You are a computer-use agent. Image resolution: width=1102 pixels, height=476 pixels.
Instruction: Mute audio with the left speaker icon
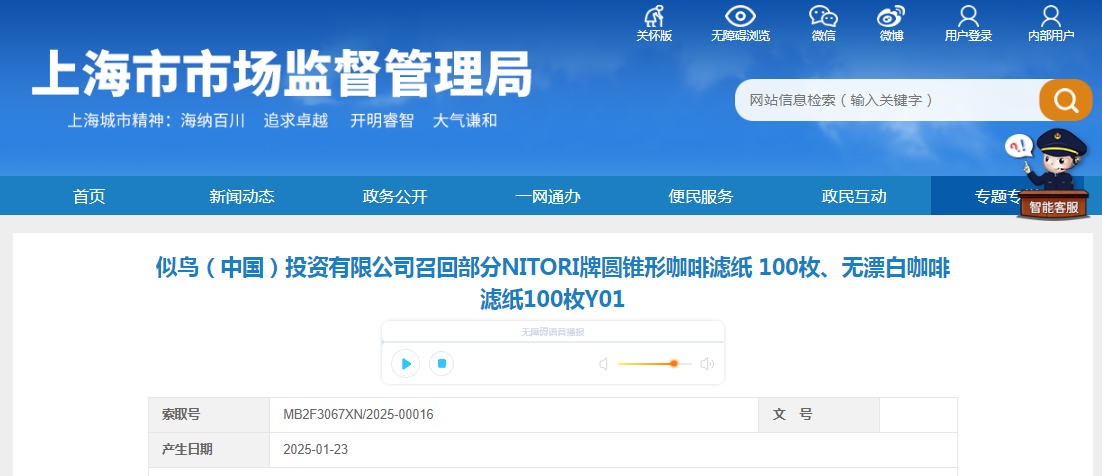coord(603,364)
